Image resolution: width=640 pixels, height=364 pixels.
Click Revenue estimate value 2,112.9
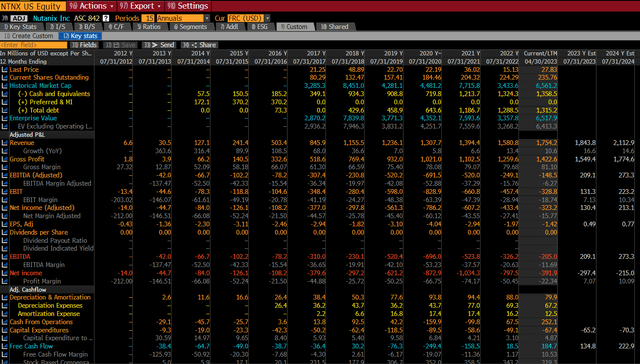point(623,143)
